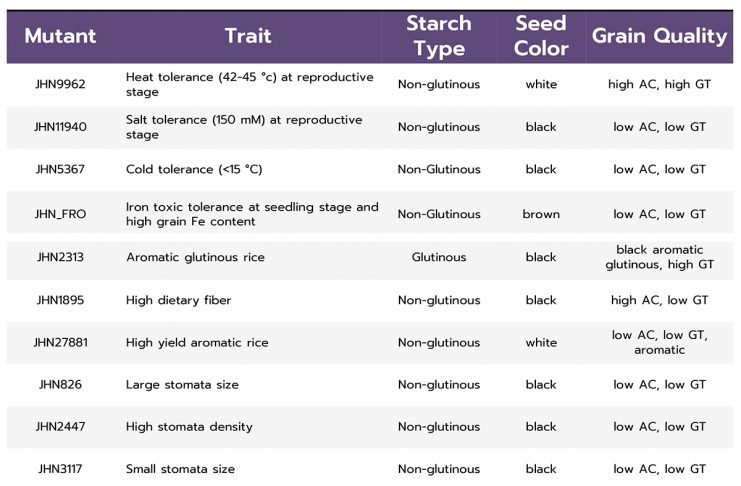Click the Seed Color column header

[541, 36]
